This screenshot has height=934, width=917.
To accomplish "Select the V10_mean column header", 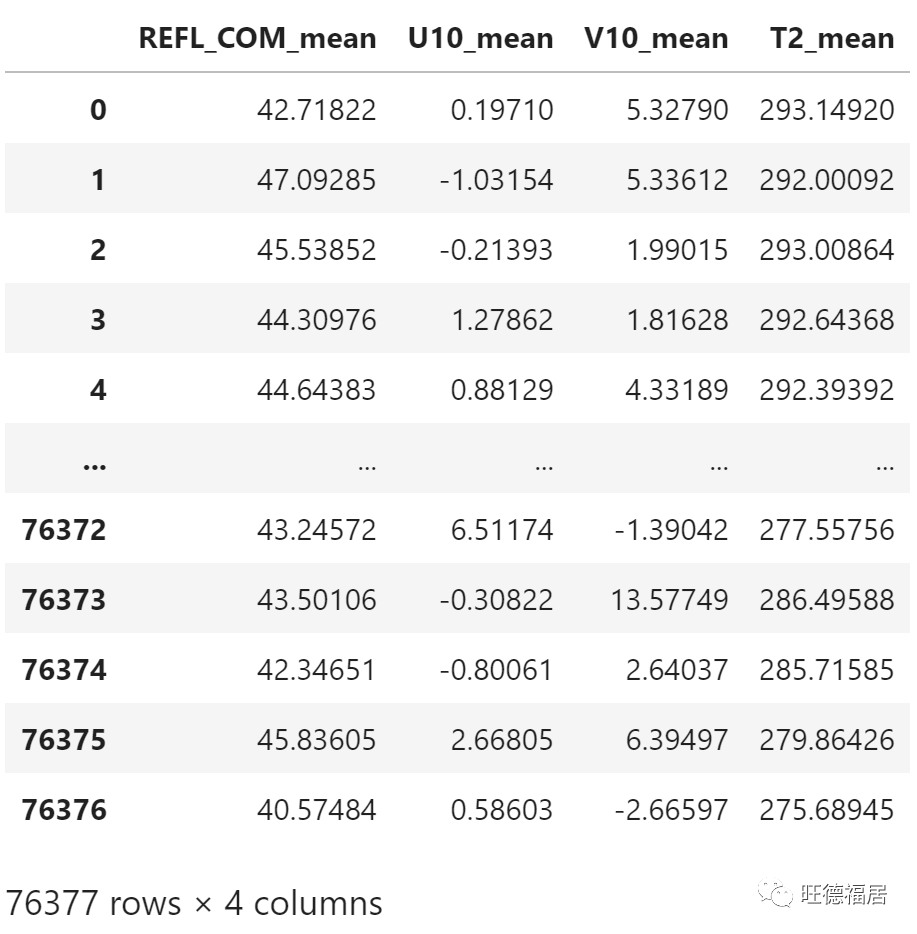I will coord(656,39).
